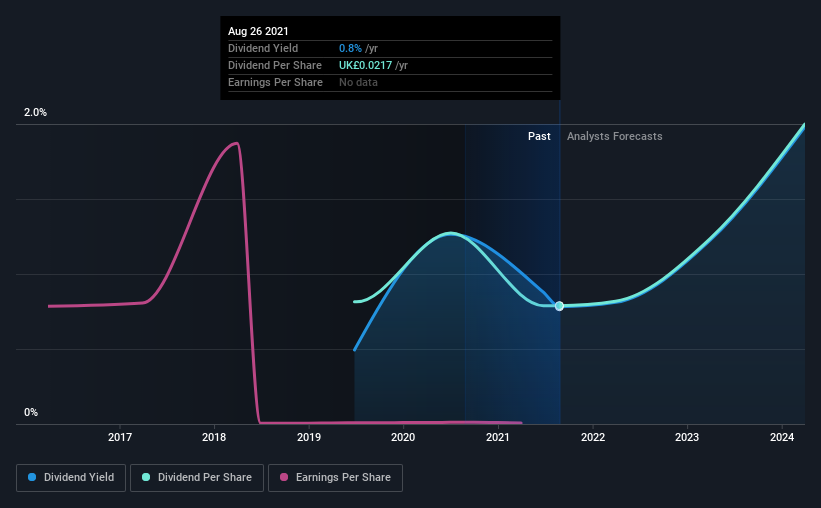The height and width of the screenshot is (508, 821).
Task: Click the blue Dividend Yield legend dot
Action: [x=32, y=477]
